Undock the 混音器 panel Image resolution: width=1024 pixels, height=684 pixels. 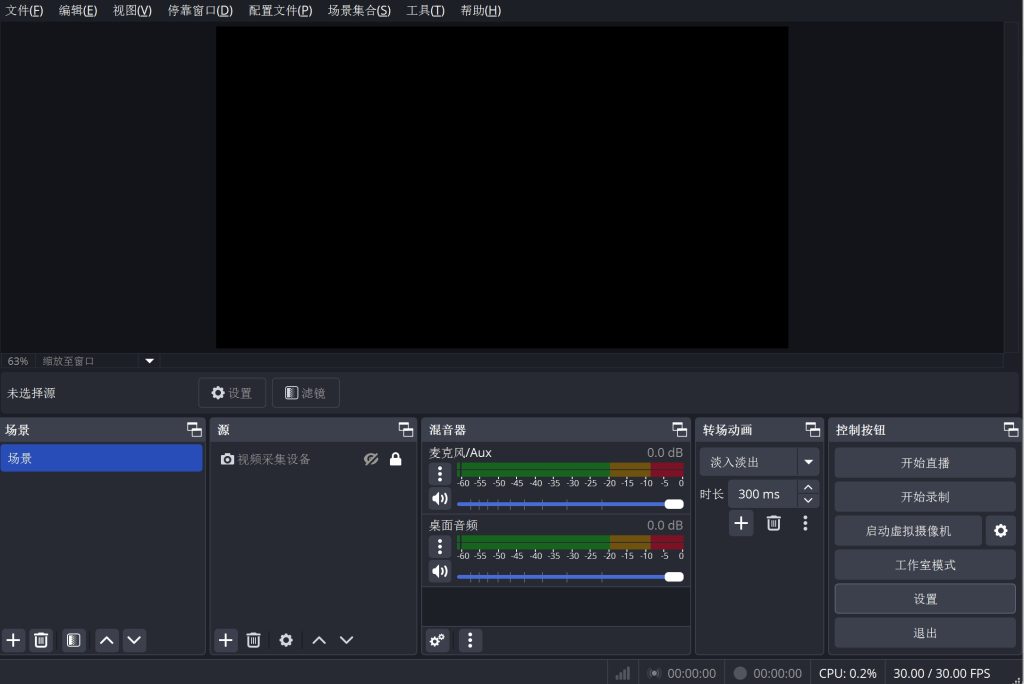click(679, 430)
